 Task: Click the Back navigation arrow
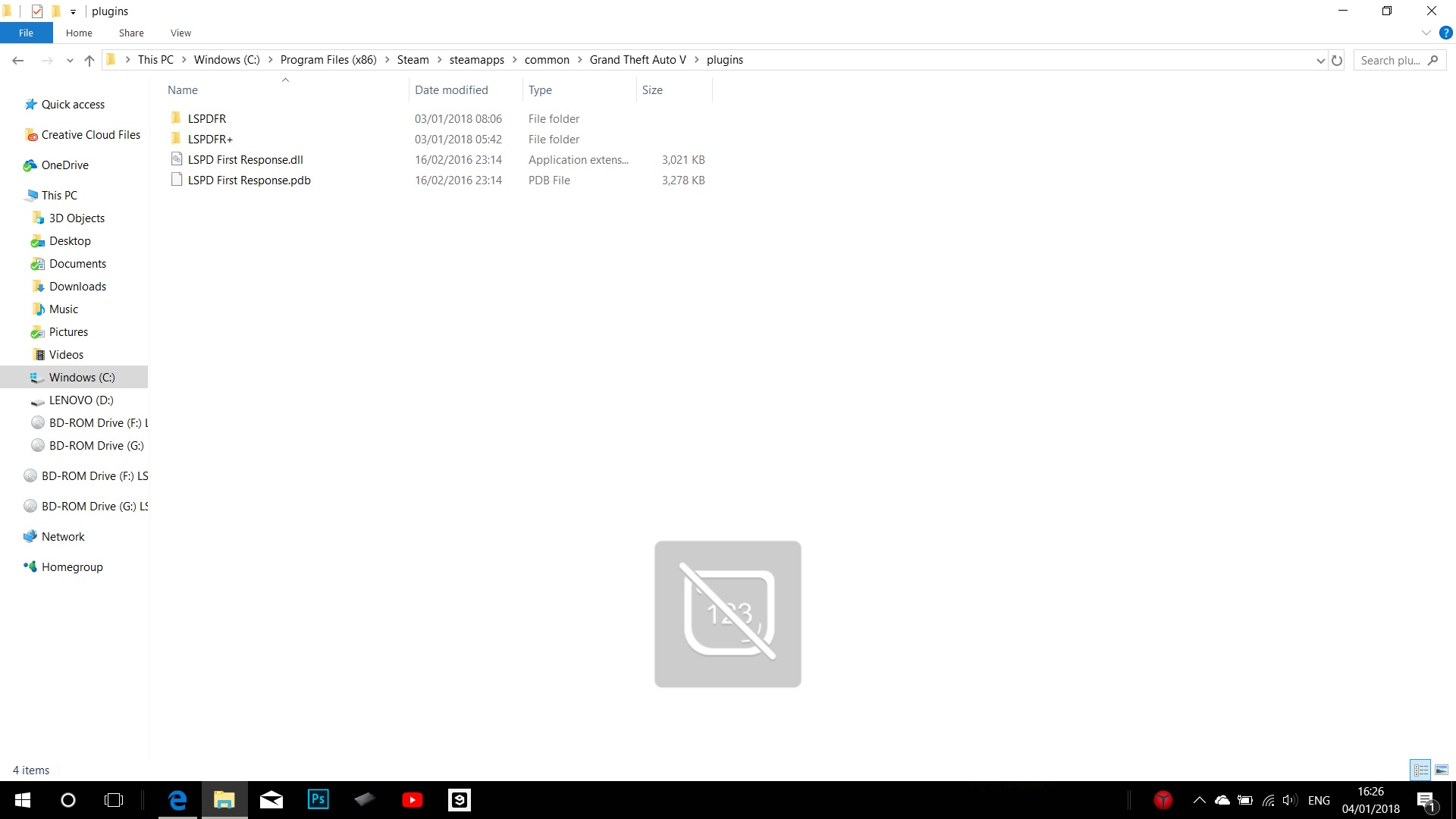pyautogui.click(x=18, y=60)
